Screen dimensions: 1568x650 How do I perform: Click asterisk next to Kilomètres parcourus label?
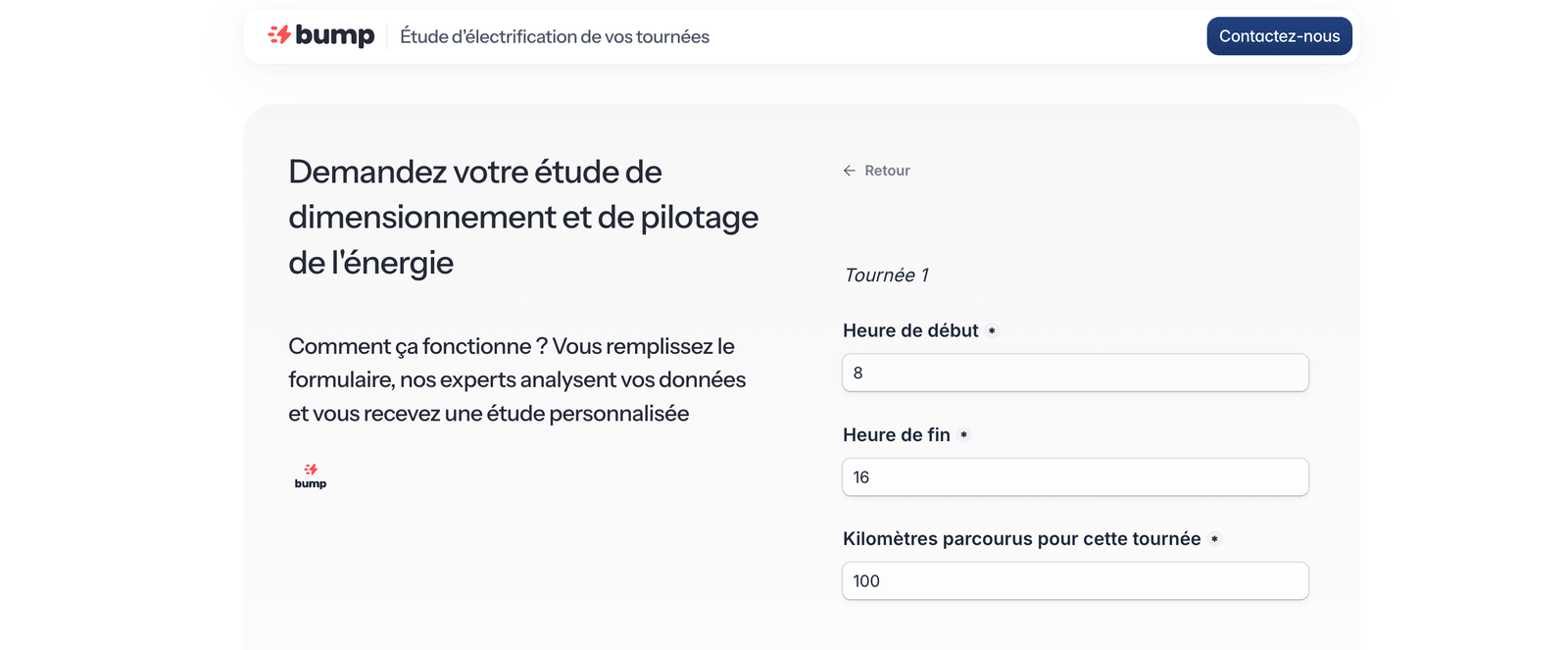[x=1214, y=539]
